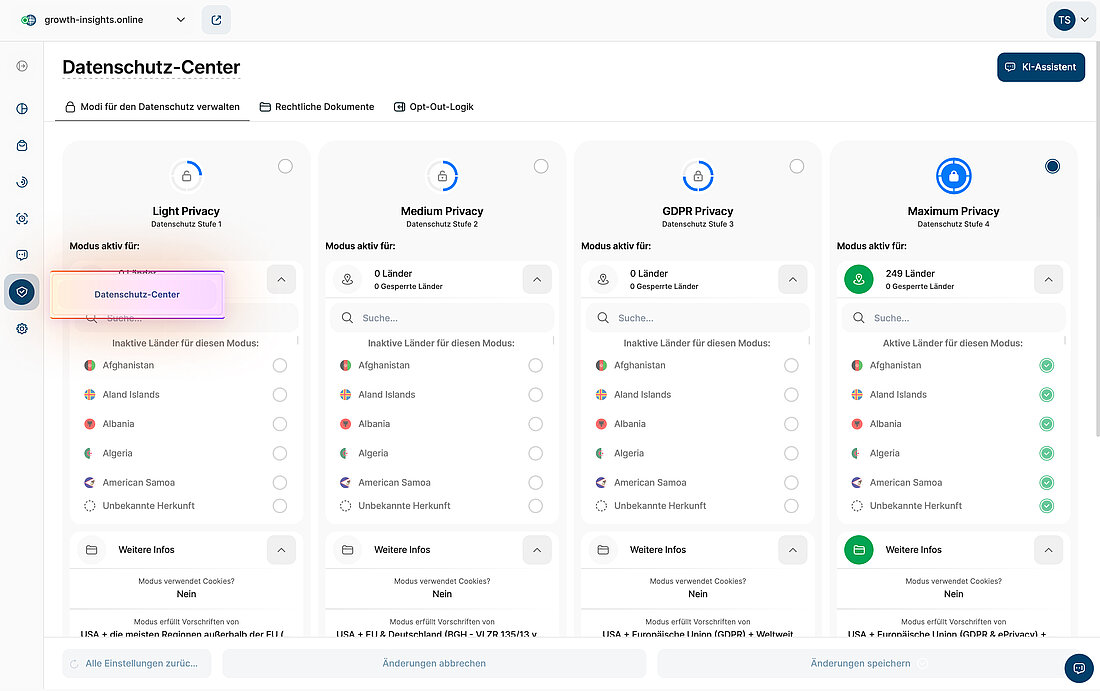Click the target scan icon in the sidebar
The image size is (1100, 691).
pyautogui.click(x=22, y=218)
